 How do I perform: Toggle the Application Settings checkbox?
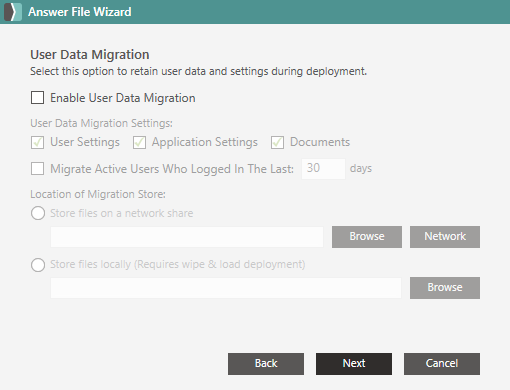pyautogui.click(x=139, y=142)
